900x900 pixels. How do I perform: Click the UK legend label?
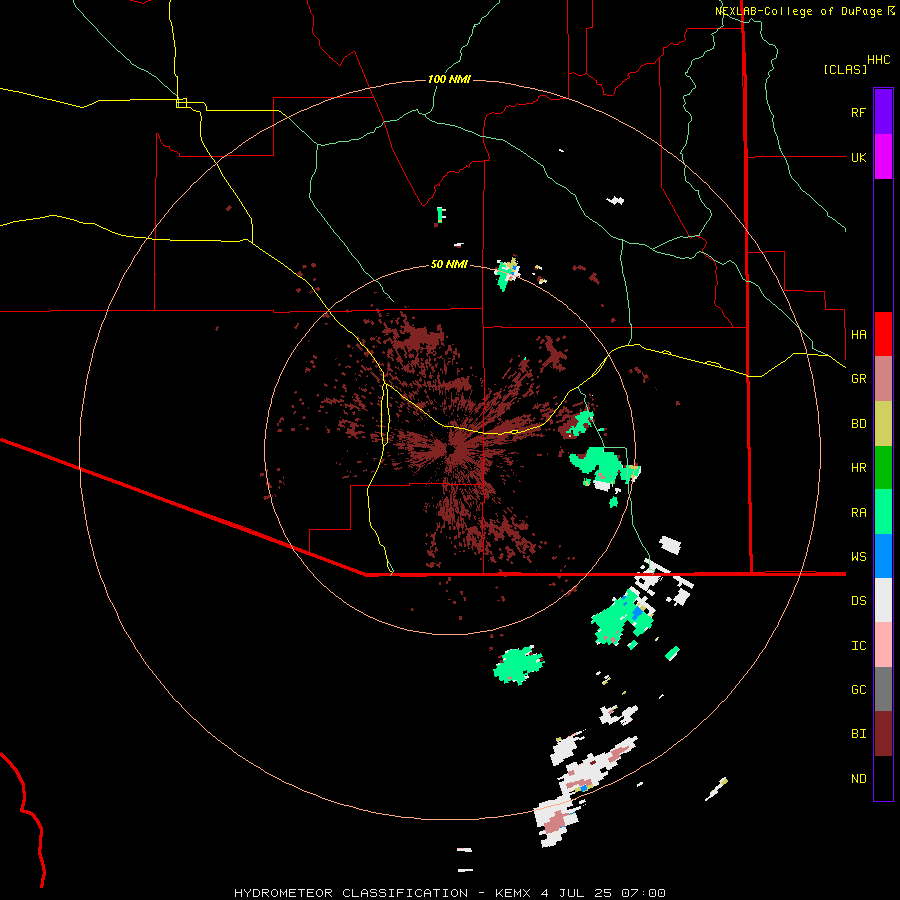(x=858, y=157)
